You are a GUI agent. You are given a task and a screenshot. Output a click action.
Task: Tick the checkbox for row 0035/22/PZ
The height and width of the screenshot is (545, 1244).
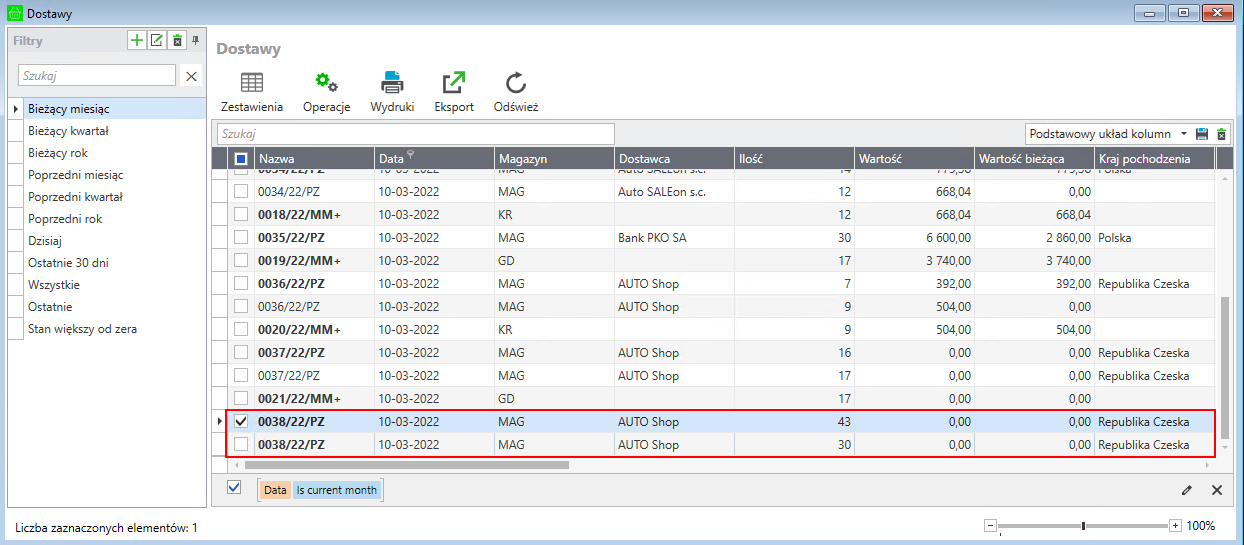241,238
